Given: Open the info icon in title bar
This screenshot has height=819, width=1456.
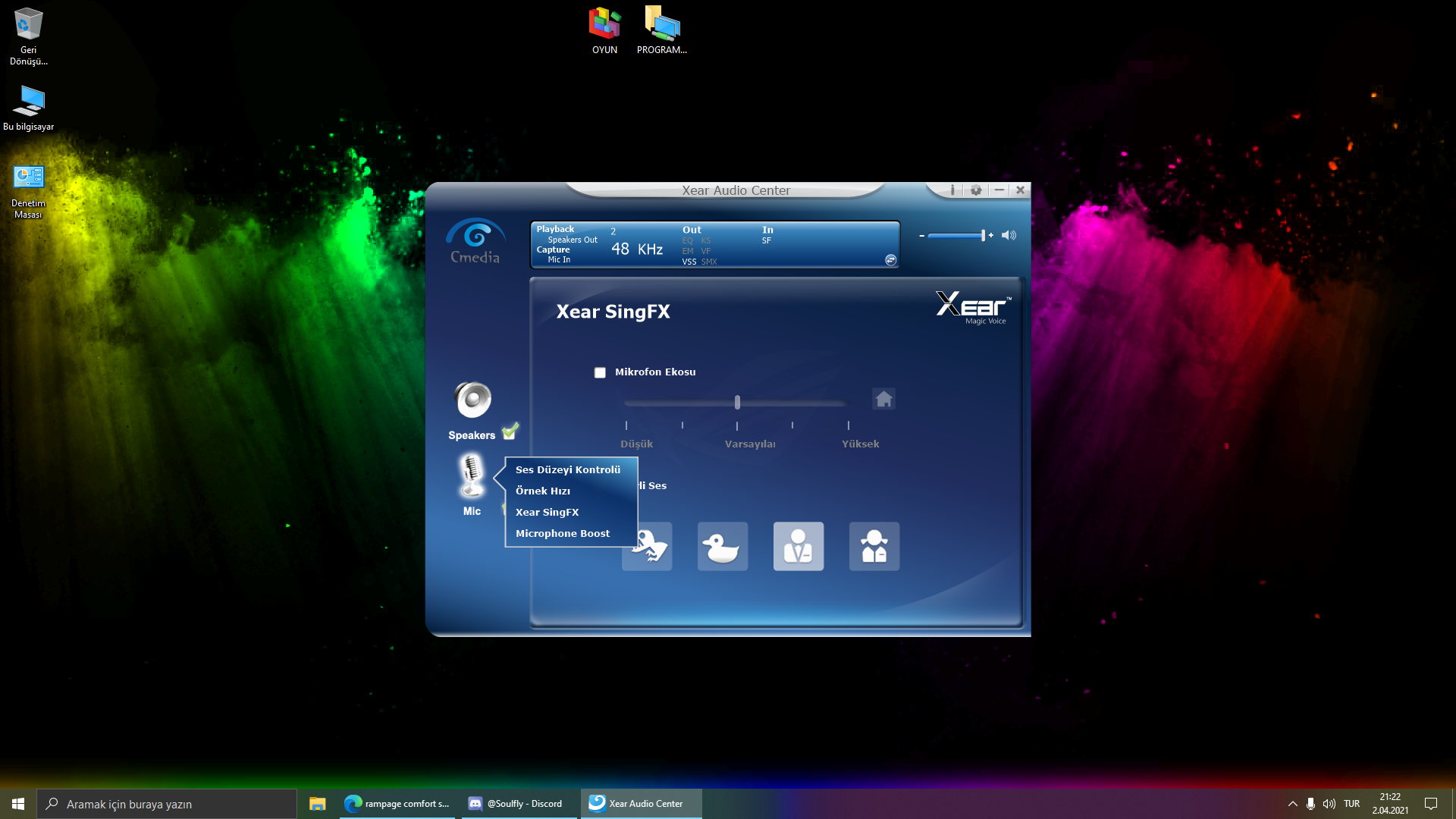Looking at the screenshot, I should [952, 190].
